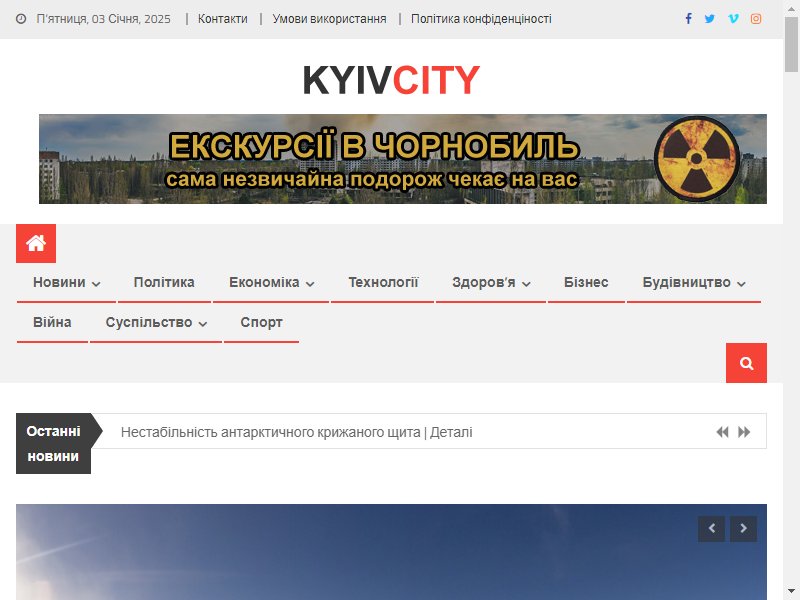Follow the Умови використання link
This screenshot has width=800, height=600.
click(x=329, y=19)
